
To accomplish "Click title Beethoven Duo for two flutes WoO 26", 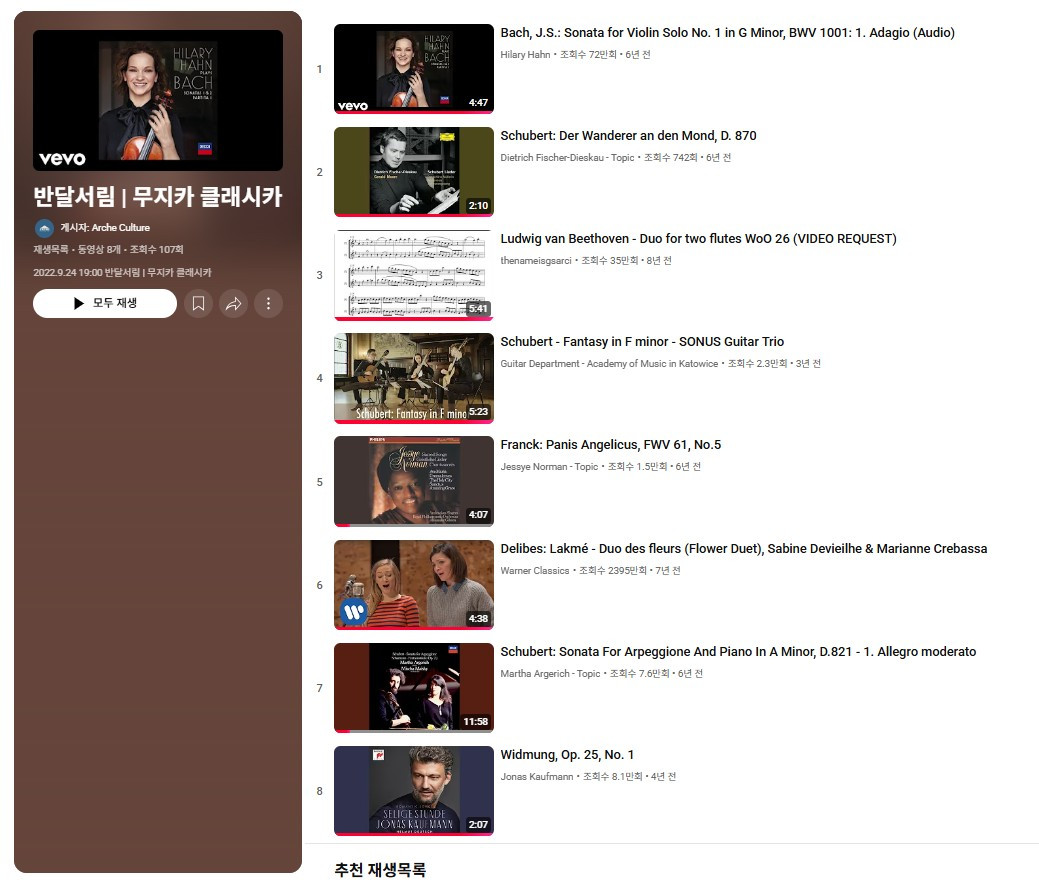I will (x=698, y=239).
